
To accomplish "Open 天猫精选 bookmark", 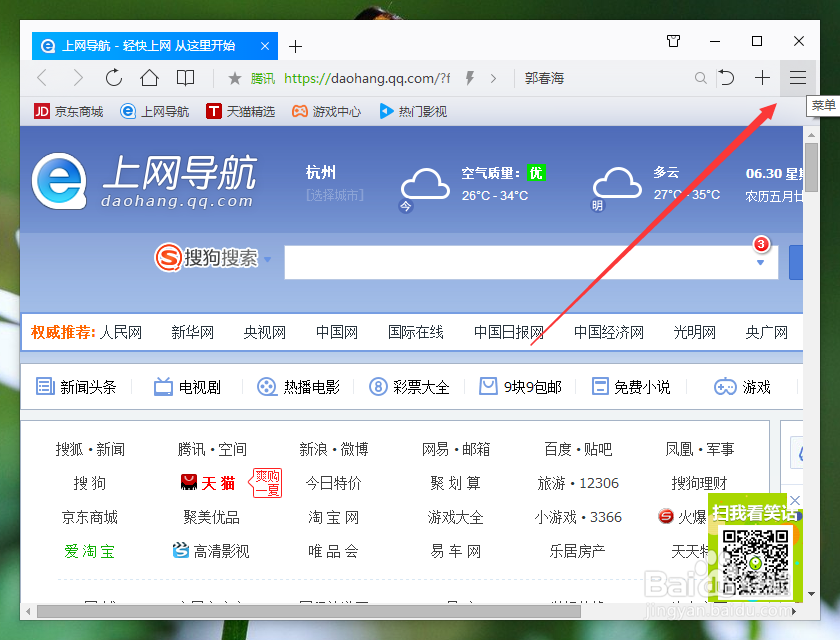I will pyautogui.click(x=241, y=111).
